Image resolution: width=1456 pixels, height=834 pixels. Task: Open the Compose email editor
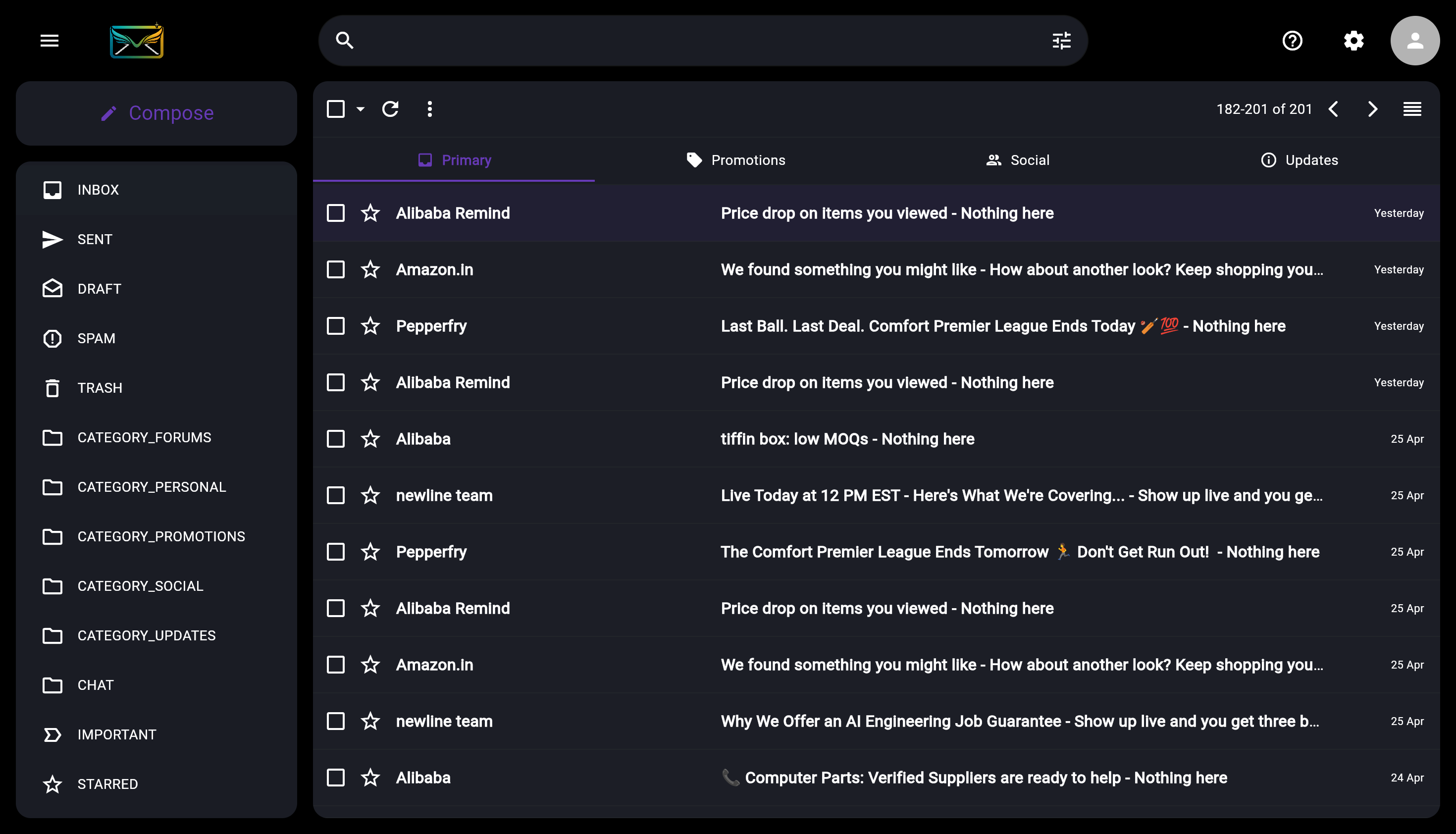click(156, 113)
